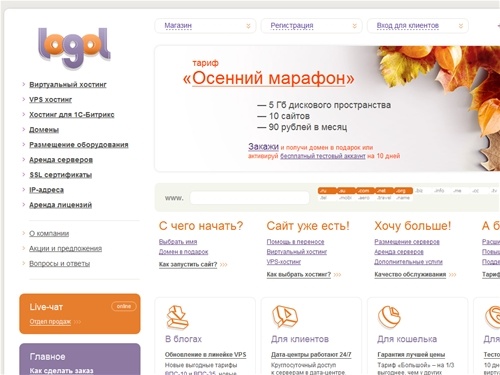Open the 'О компании' link

(49, 233)
